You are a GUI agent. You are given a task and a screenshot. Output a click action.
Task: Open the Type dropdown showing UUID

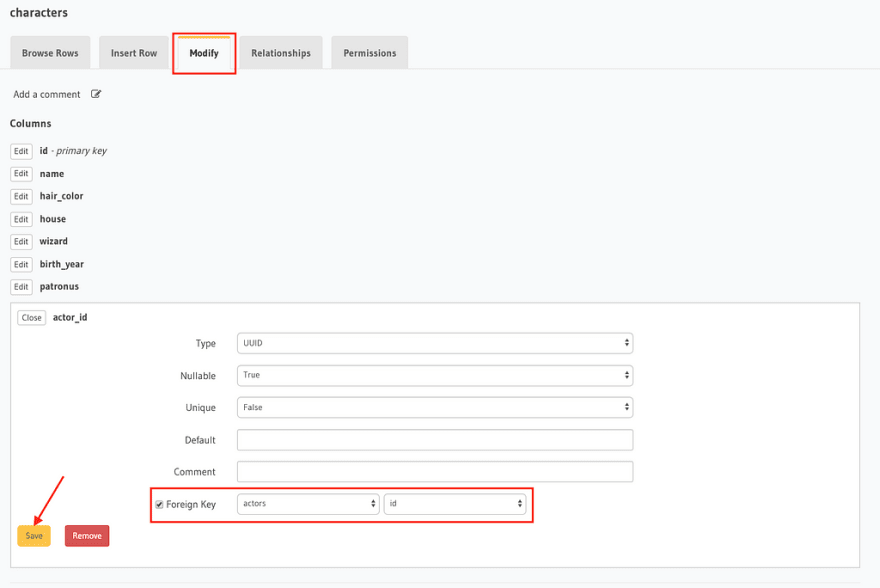click(435, 343)
